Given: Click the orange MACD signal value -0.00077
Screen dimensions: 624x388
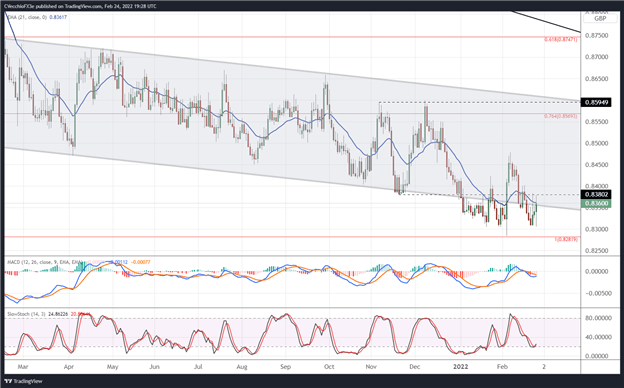Looking at the screenshot, I should coord(140,262).
